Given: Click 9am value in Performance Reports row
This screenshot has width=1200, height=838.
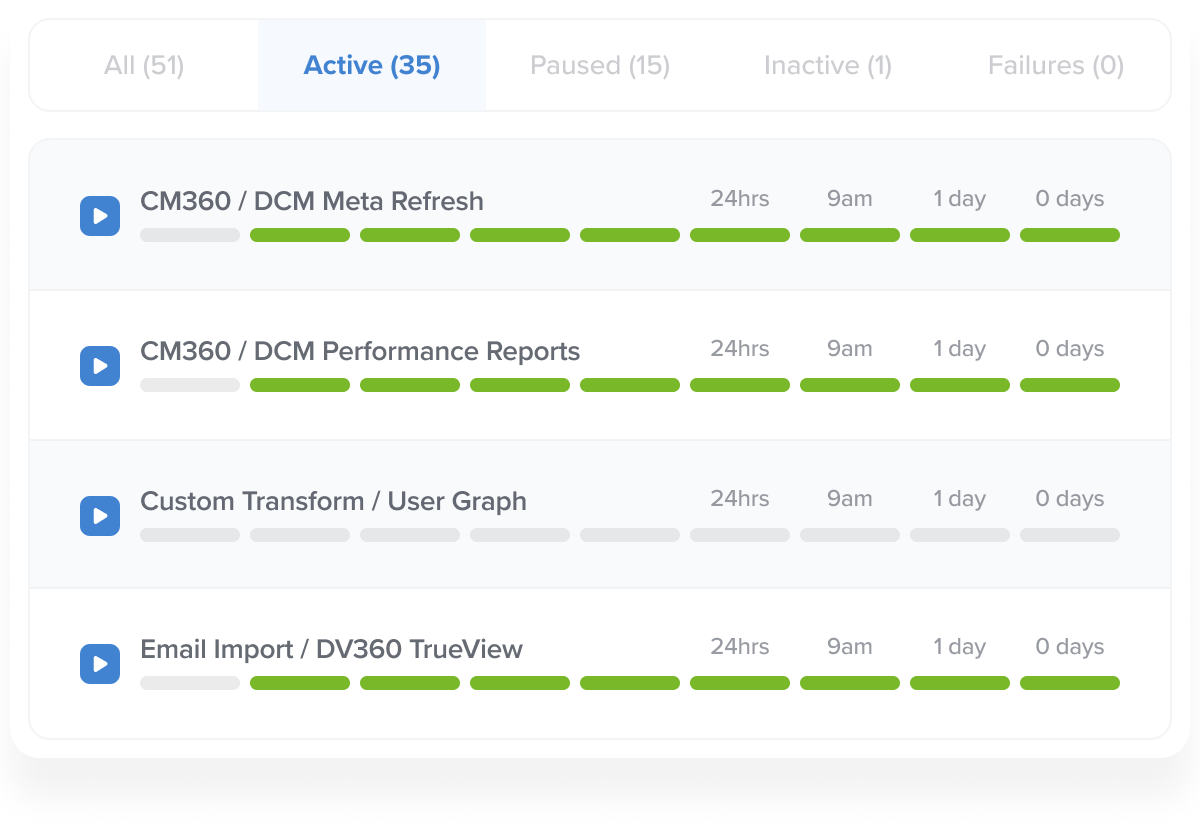Looking at the screenshot, I should [850, 349].
